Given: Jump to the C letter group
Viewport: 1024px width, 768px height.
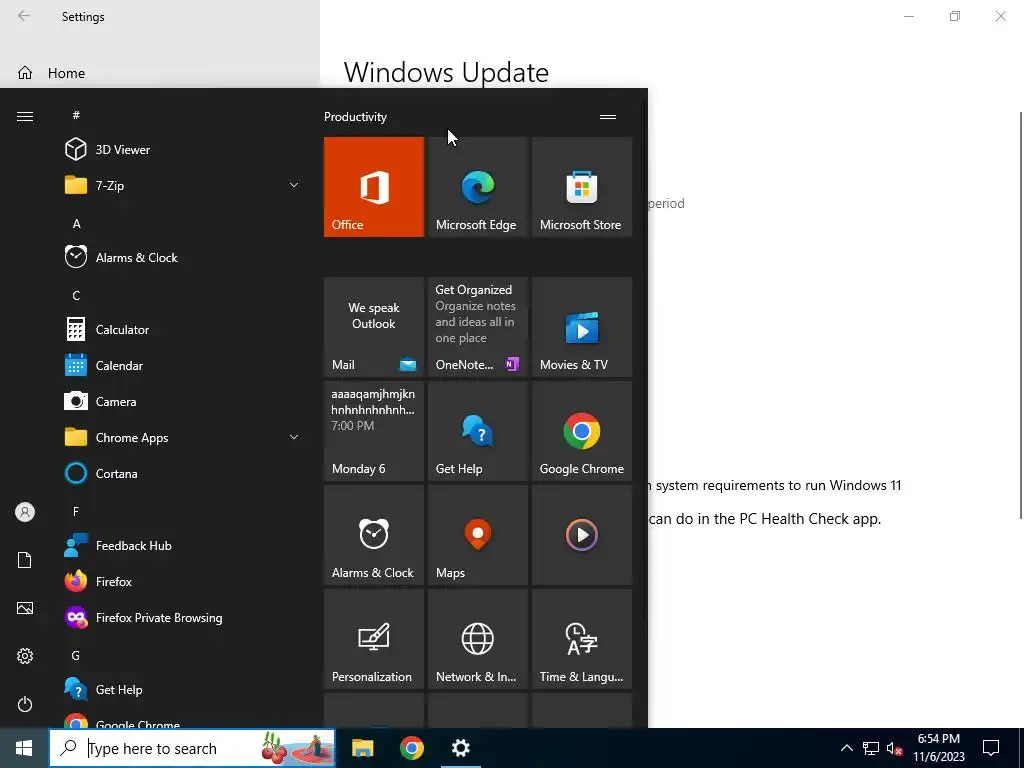Looking at the screenshot, I should pos(76,295).
